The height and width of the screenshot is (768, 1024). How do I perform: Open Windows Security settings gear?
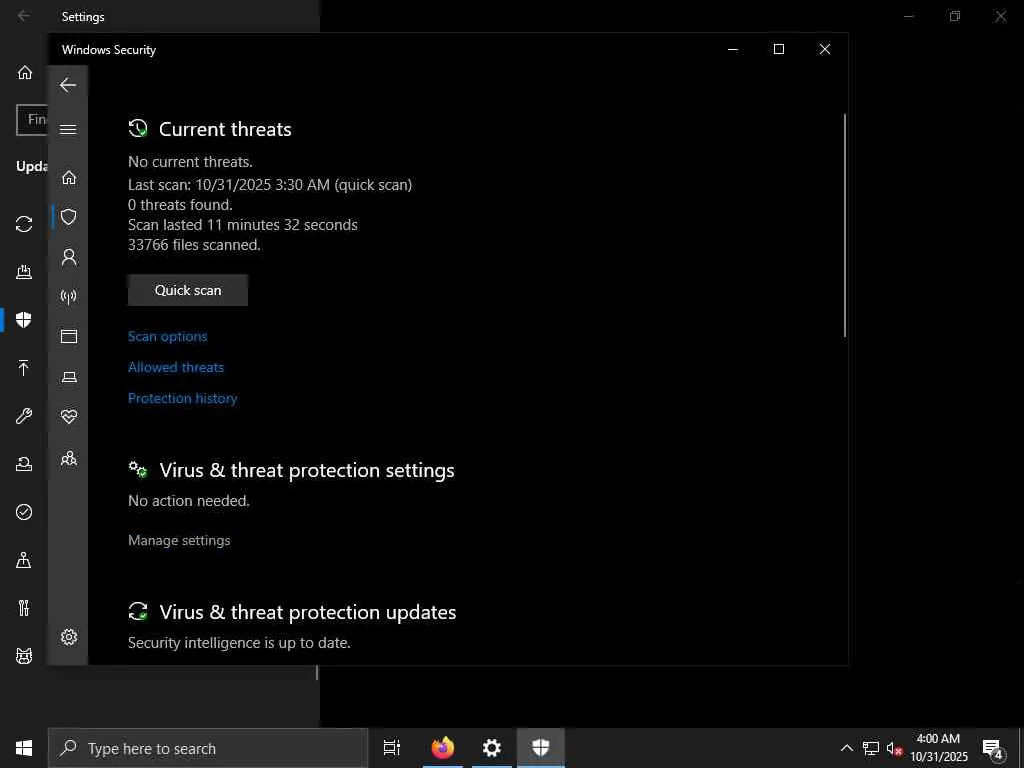69,637
